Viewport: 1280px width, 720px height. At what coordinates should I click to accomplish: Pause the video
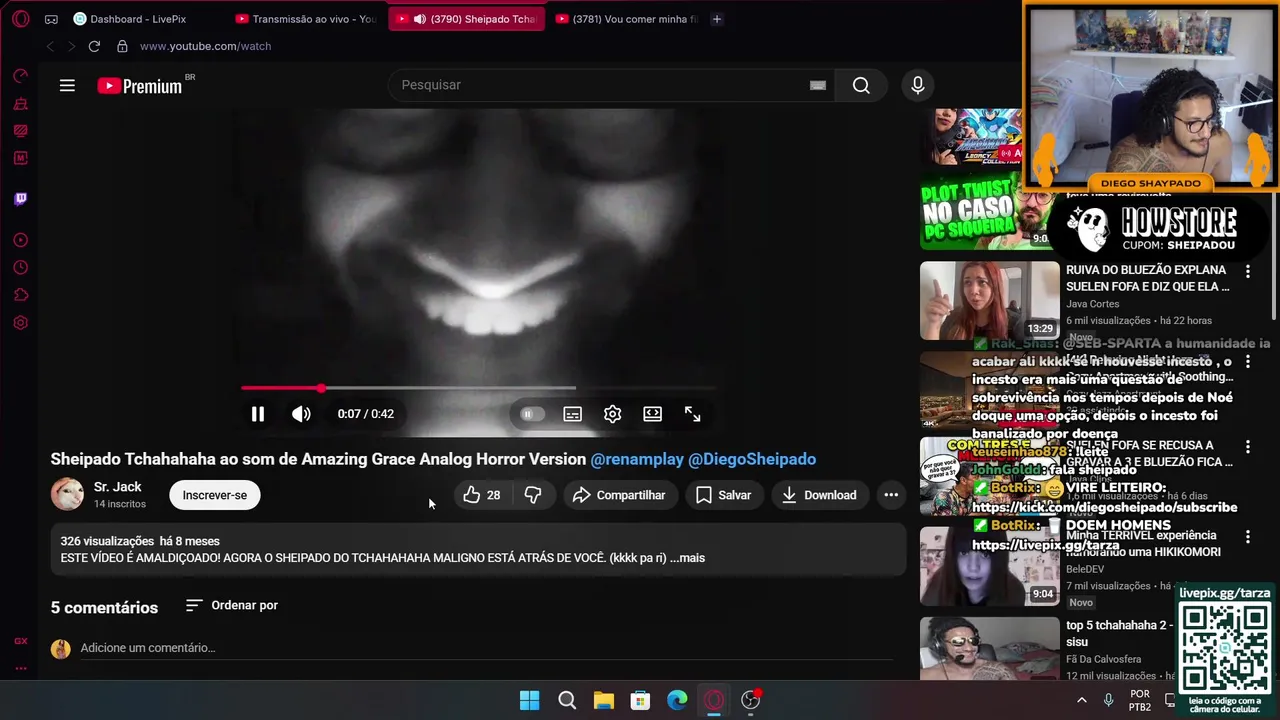pyautogui.click(x=258, y=414)
